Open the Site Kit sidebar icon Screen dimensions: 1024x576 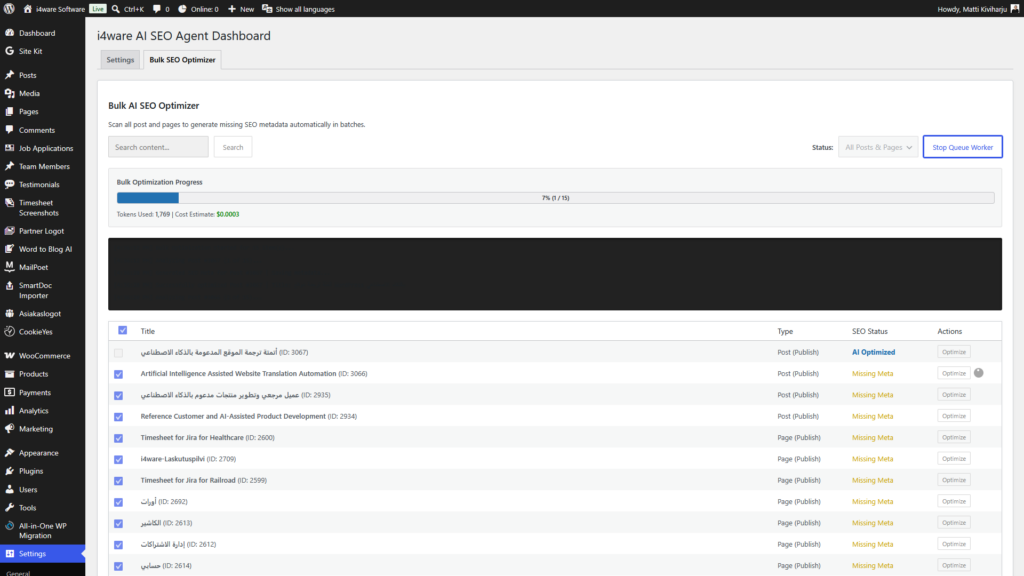(x=10, y=51)
